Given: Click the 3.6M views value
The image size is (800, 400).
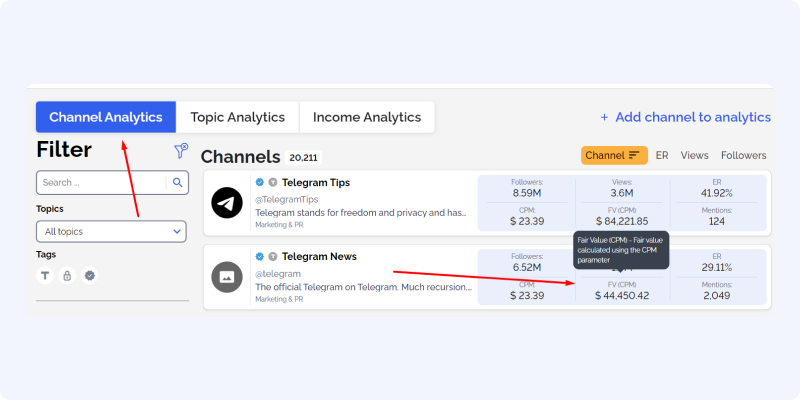Looking at the screenshot, I should point(622,193).
